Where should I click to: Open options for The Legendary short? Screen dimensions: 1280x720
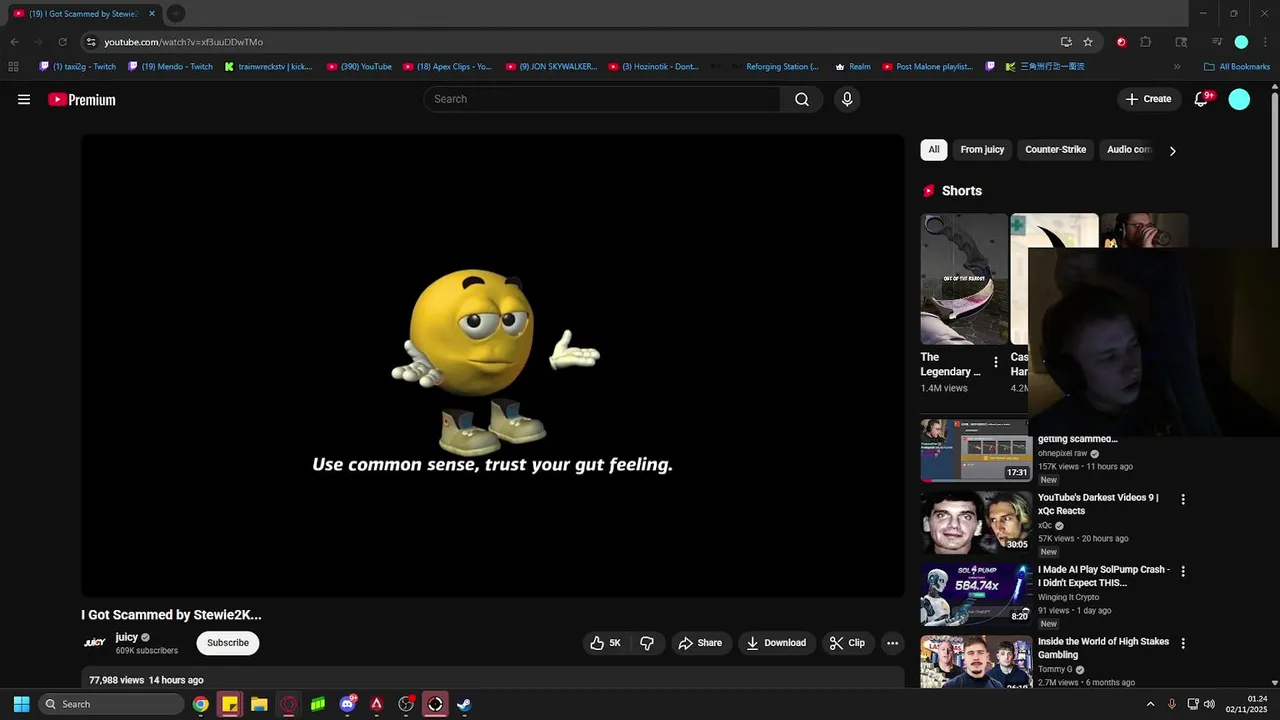[x=995, y=362]
